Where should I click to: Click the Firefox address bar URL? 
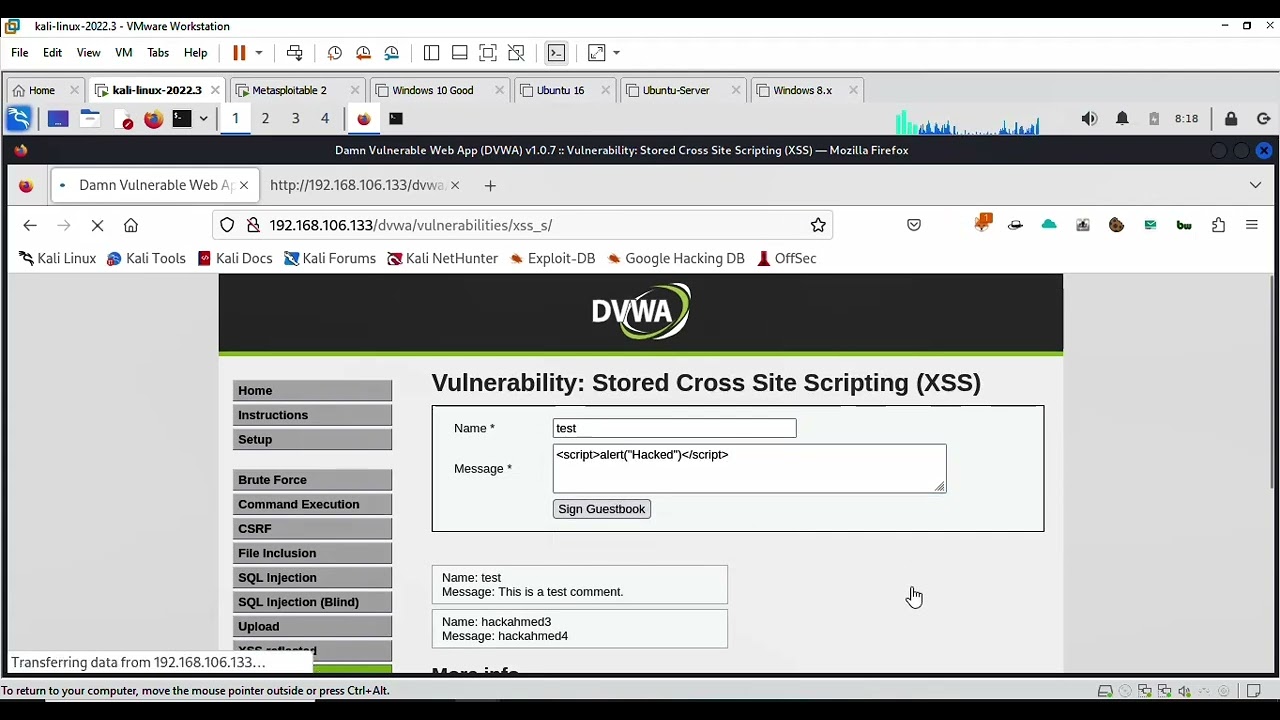tap(411, 225)
